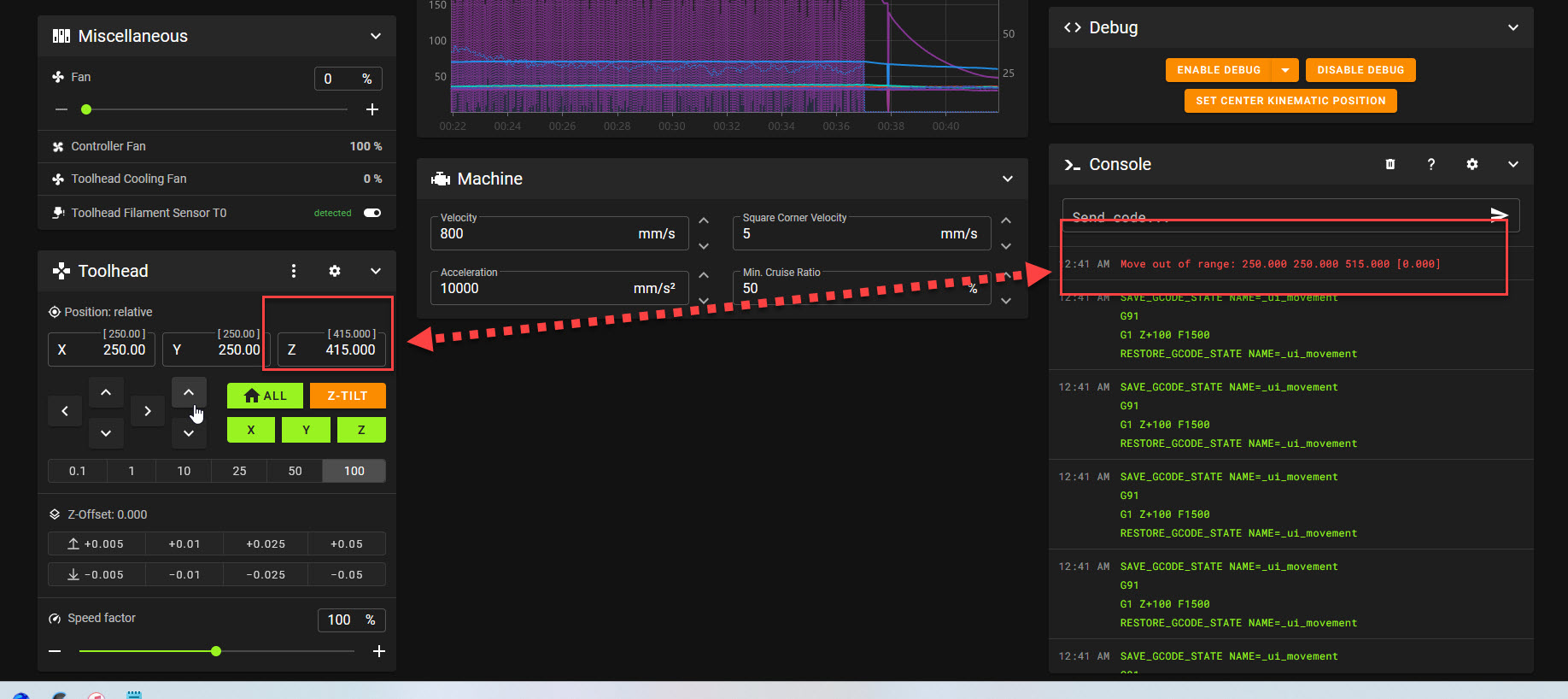
Task: Open the Toolhead three-dot menu
Action: (x=294, y=271)
